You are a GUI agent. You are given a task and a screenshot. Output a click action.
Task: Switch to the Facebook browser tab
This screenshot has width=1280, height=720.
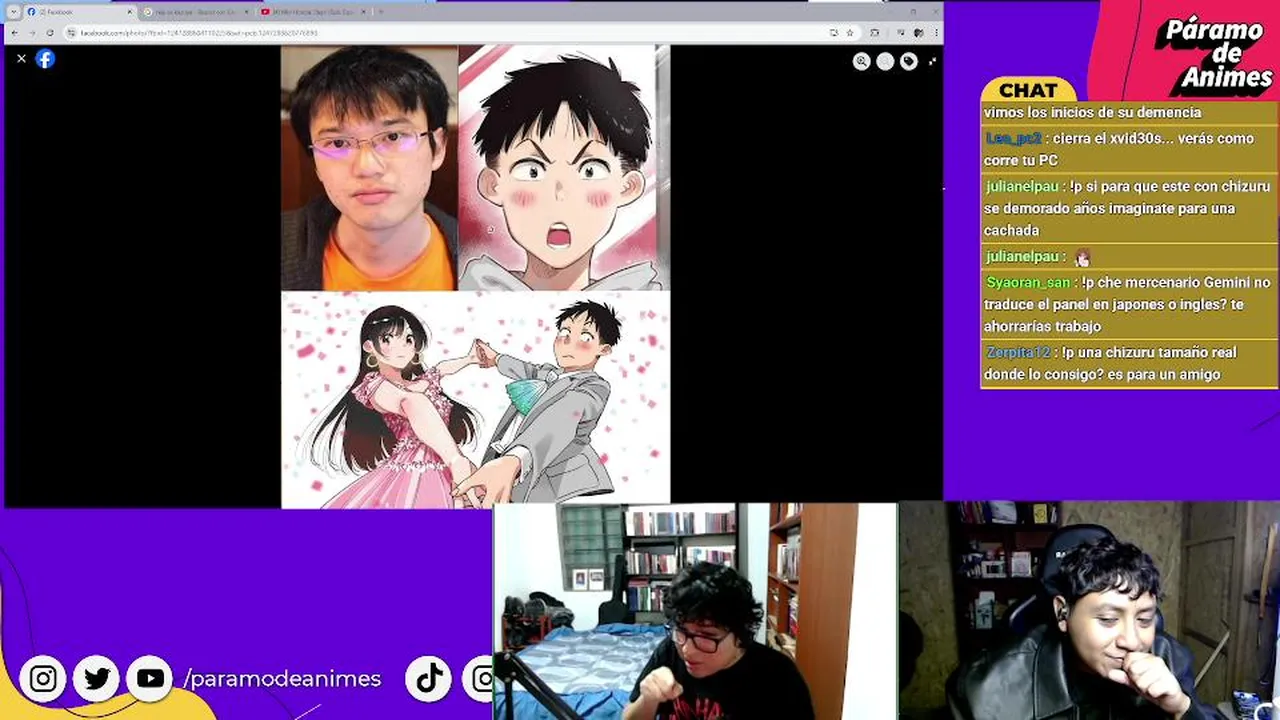pyautogui.click(x=79, y=12)
